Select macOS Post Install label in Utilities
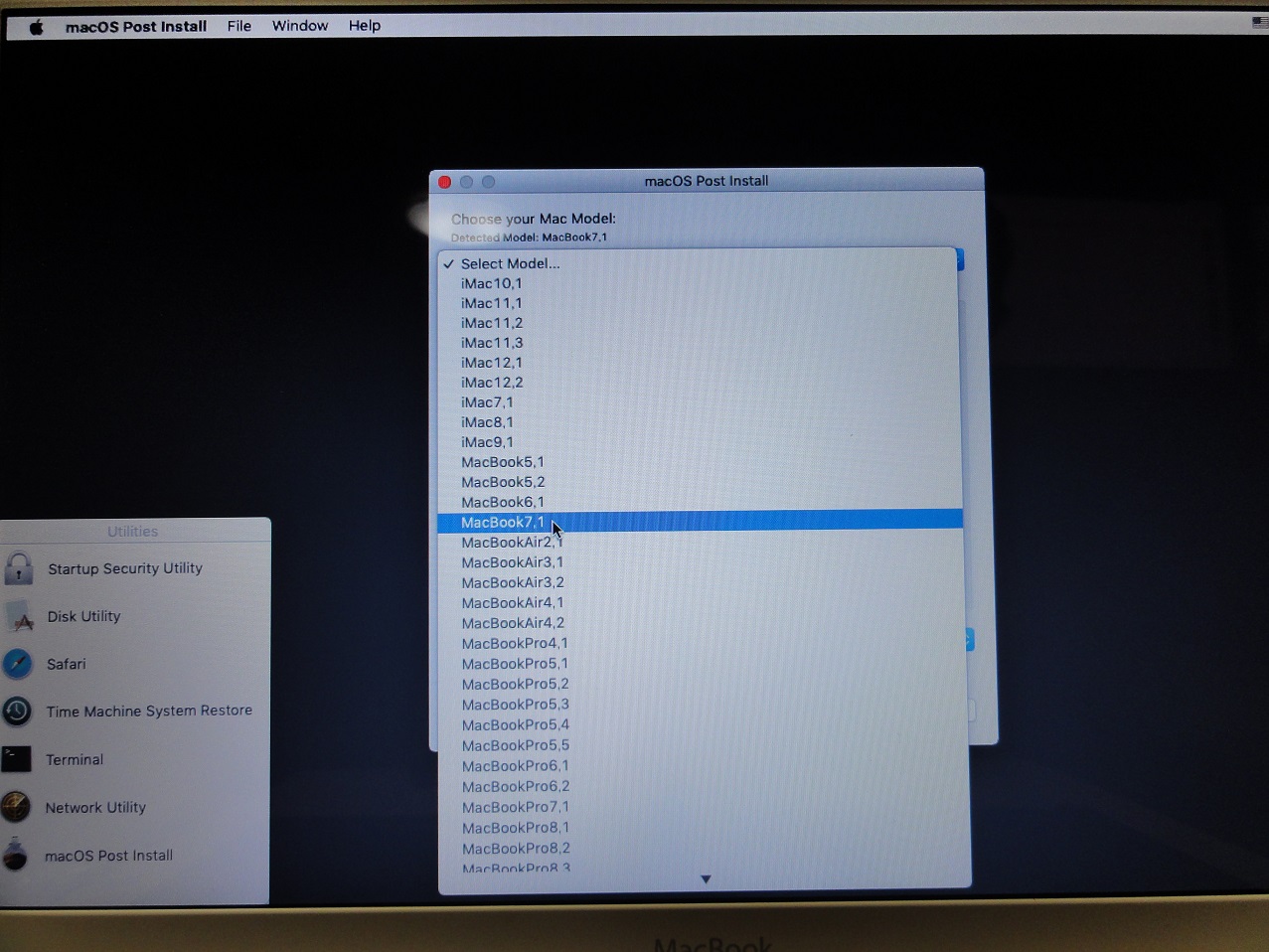The image size is (1269, 952). click(108, 856)
